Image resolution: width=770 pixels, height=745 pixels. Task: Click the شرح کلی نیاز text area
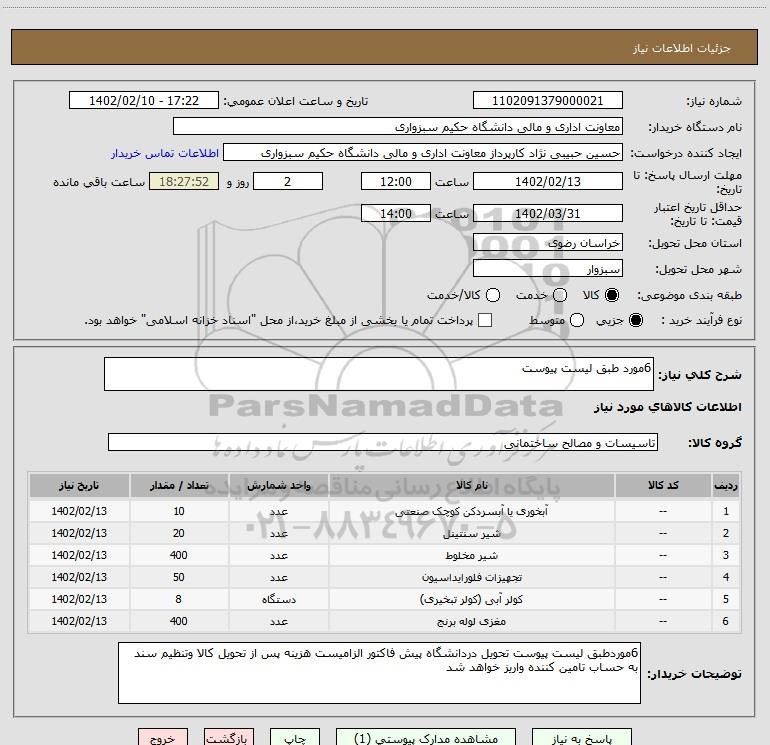coord(379,374)
